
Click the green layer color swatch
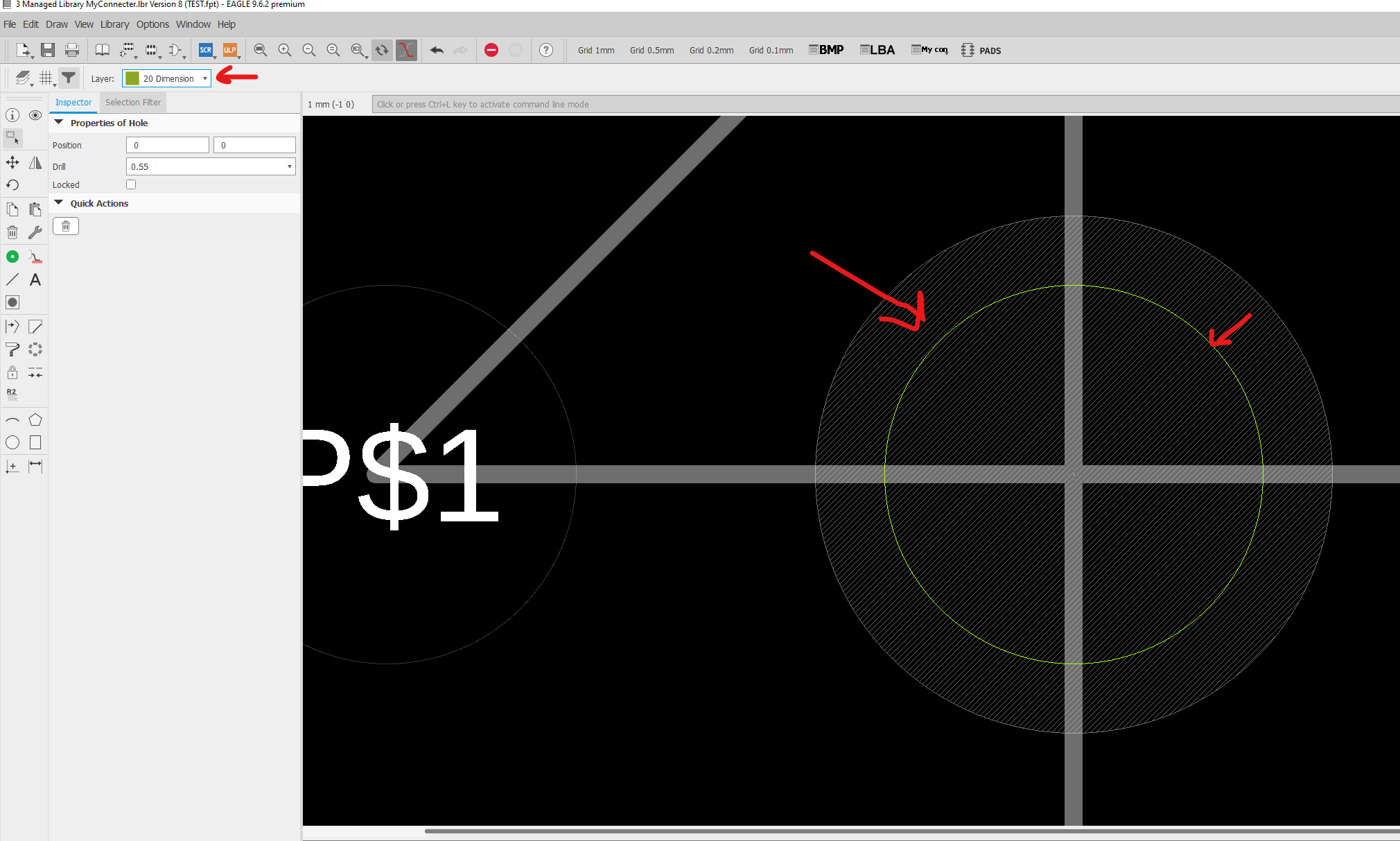point(131,78)
